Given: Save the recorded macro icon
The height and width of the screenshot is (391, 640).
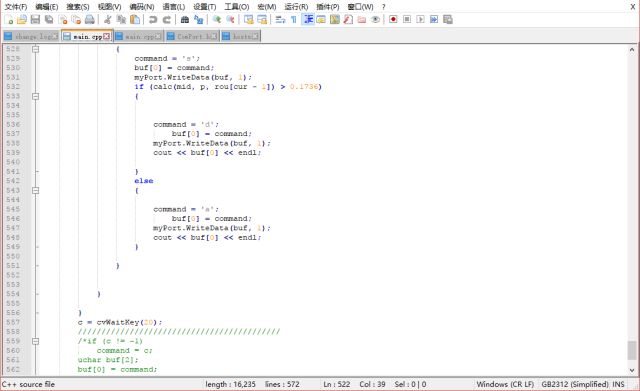Looking at the screenshot, I should tap(448, 20).
